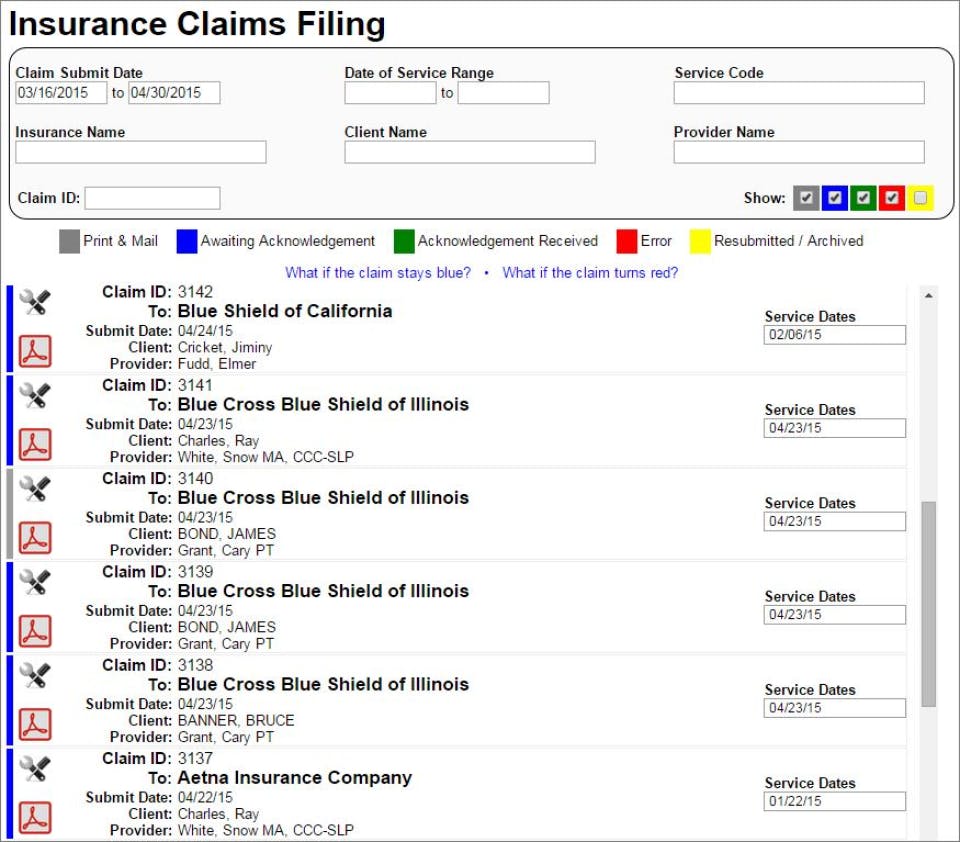Click the tools icon for claim 3142

click(35, 302)
